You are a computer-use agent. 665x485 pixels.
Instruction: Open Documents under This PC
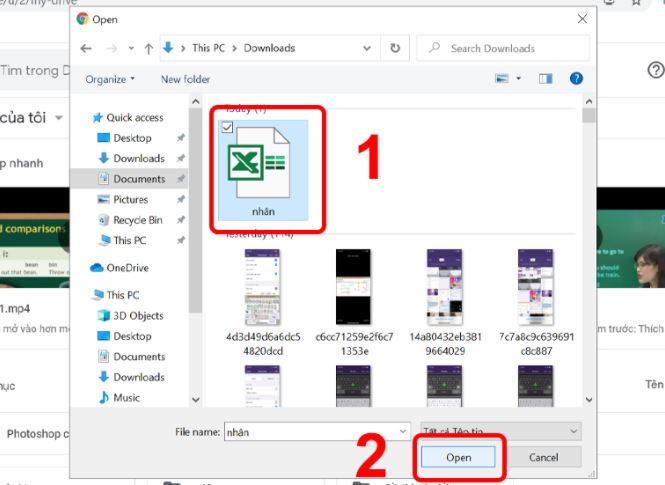coord(131,357)
